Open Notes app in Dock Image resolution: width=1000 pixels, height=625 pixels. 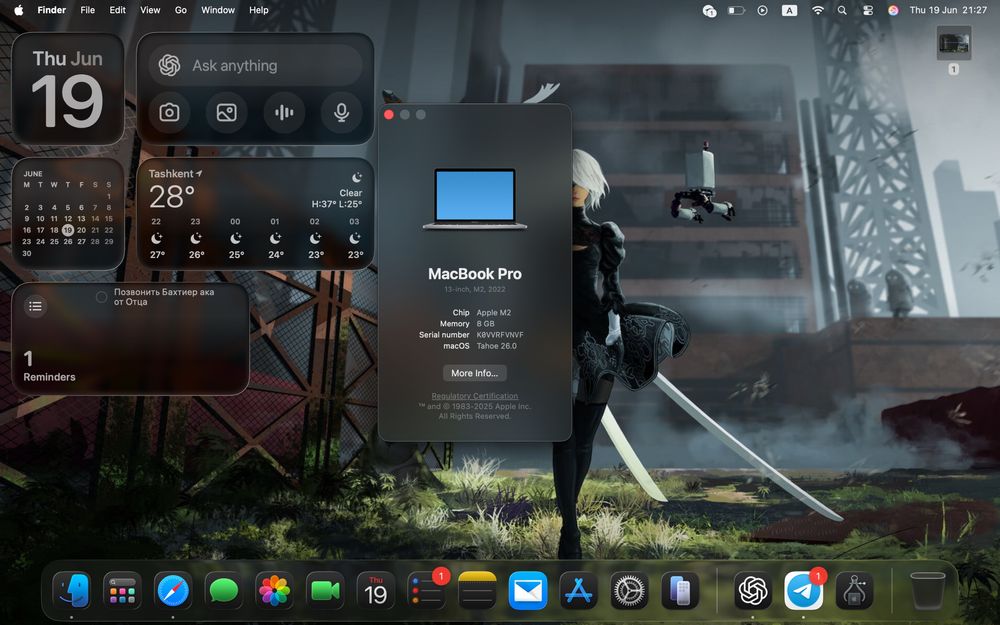pyautogui.click(x=477, y=591)
